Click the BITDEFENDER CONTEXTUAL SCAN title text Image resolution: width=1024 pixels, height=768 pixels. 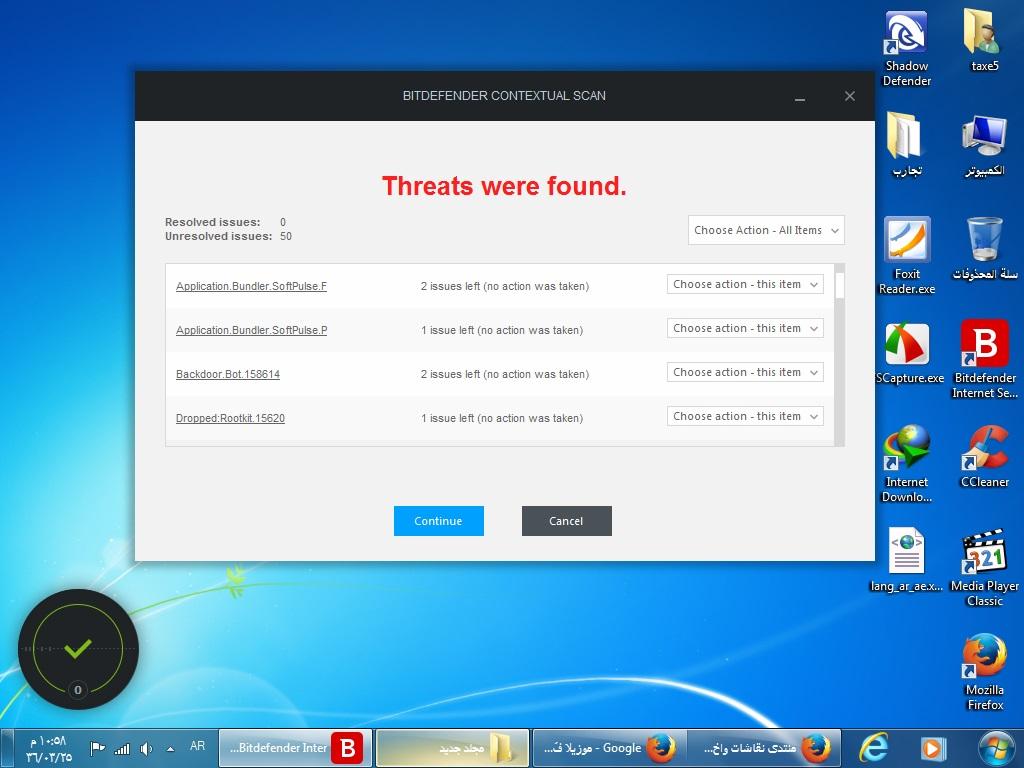click(504, 96)
